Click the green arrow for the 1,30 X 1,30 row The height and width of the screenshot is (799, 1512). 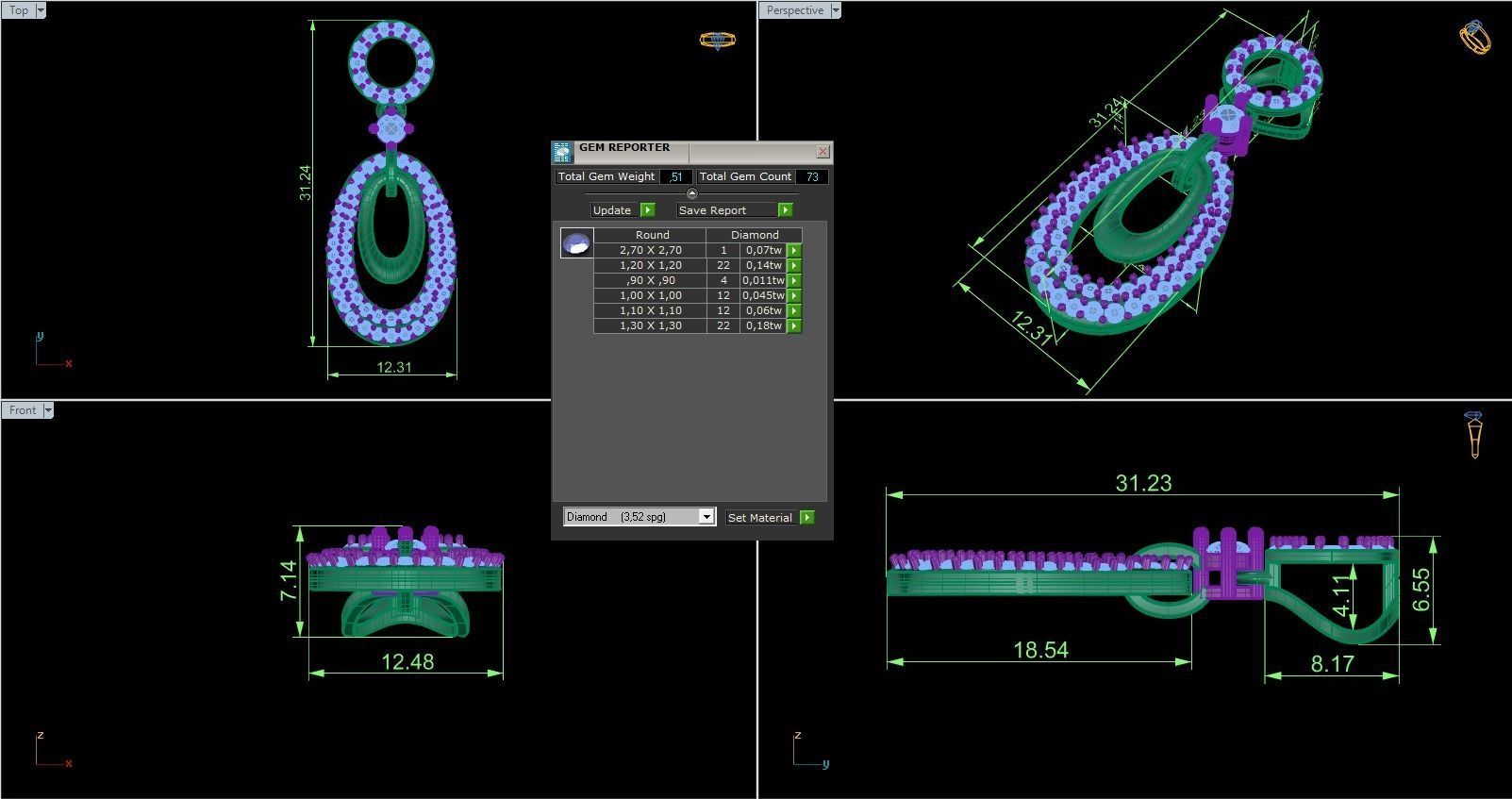794,326
